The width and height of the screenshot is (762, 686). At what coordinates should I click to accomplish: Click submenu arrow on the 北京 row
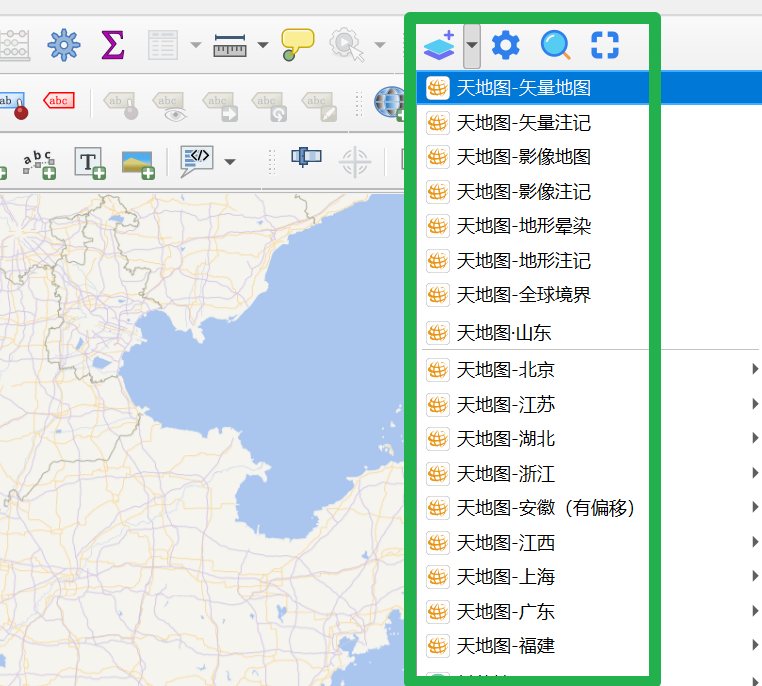[755, 369]
